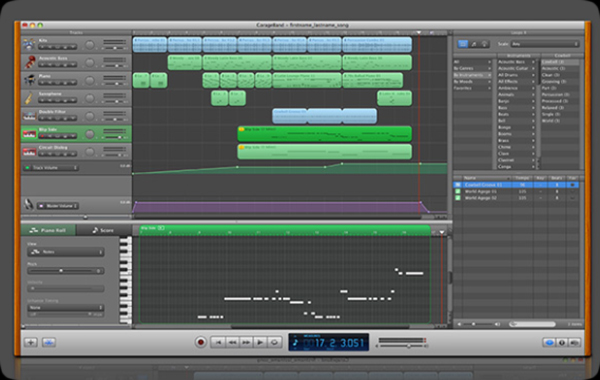600x380 pixels.
Task: Adjust the master volume slider
Action: [x=402, y=346]
